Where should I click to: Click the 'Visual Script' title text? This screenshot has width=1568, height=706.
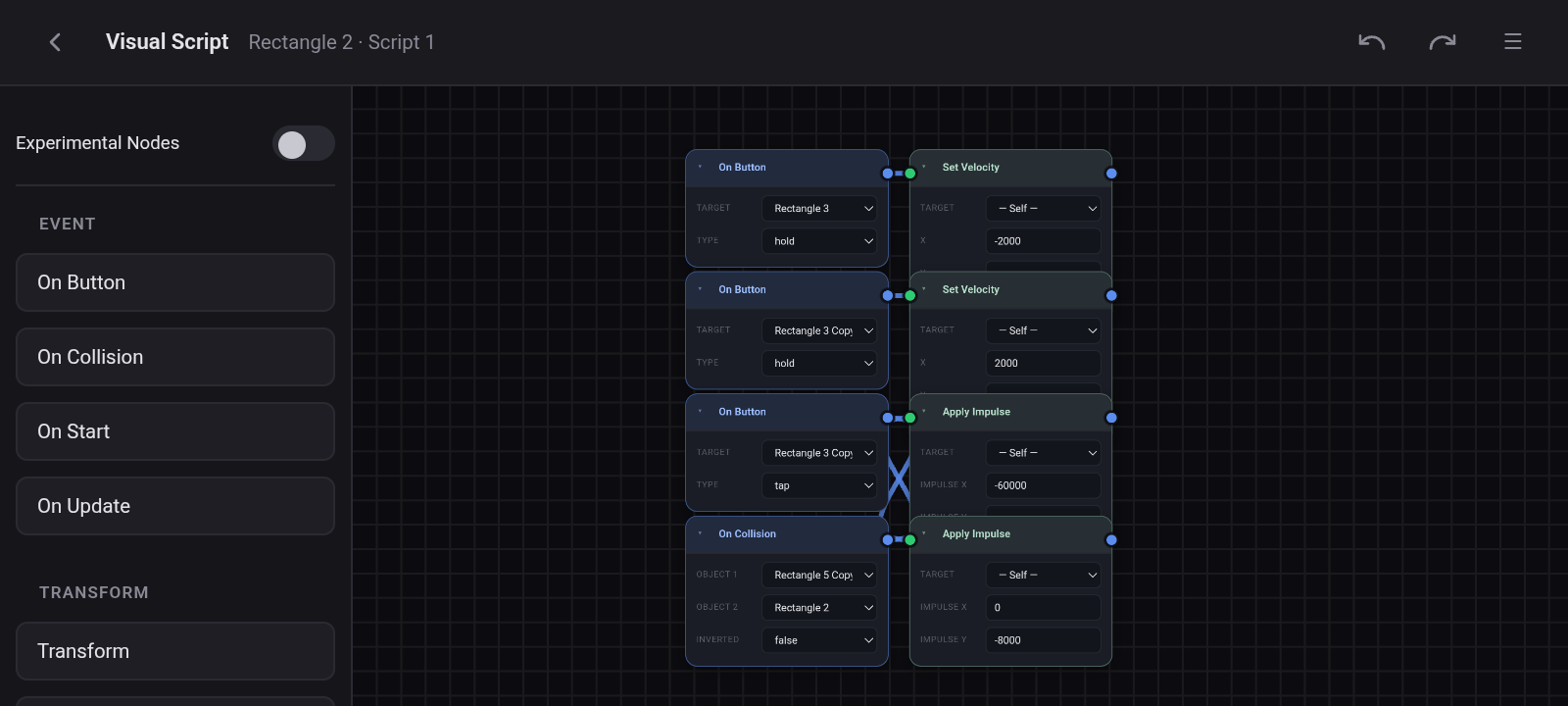click(167, 42)
